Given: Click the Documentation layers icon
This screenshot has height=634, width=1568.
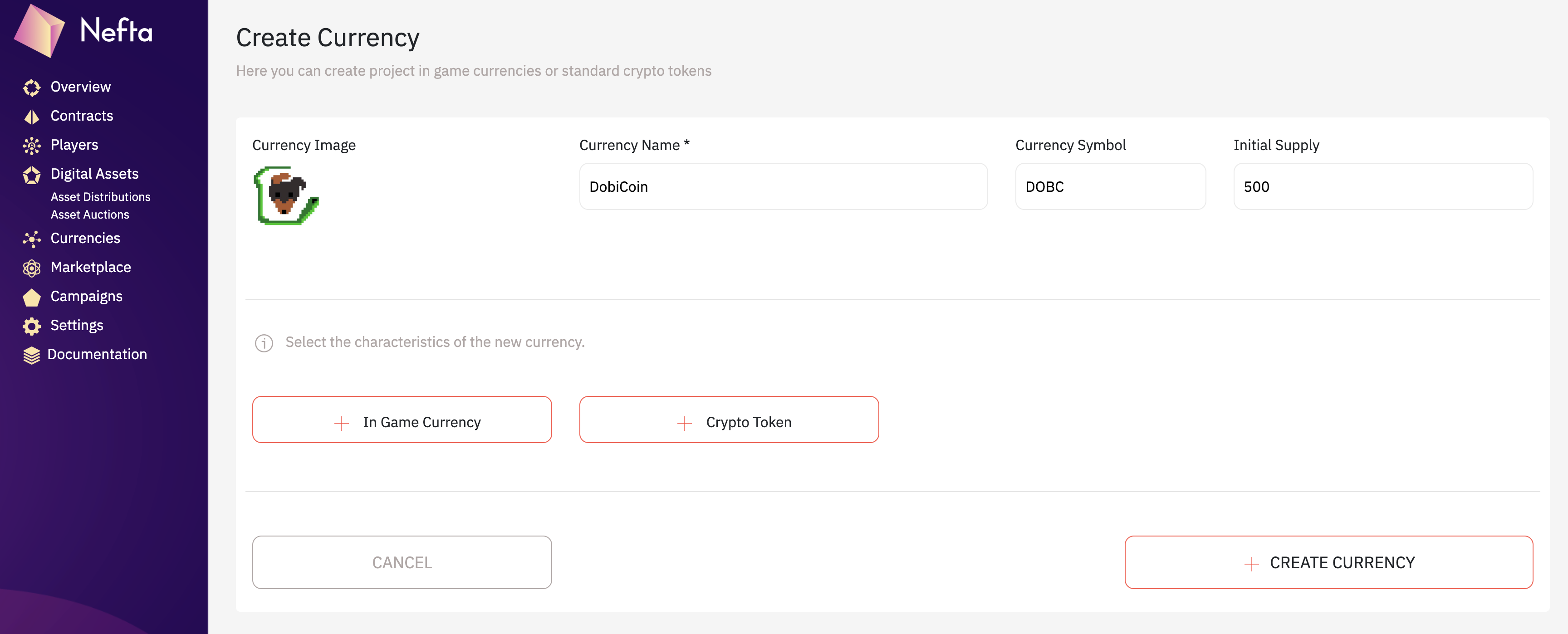Looking at the screenshot, I should [32, 356].
